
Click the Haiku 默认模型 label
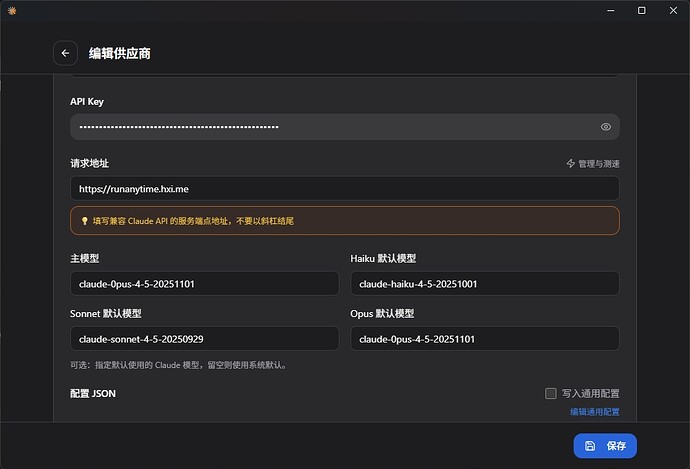pyautogui.click(x=383, y=258)
